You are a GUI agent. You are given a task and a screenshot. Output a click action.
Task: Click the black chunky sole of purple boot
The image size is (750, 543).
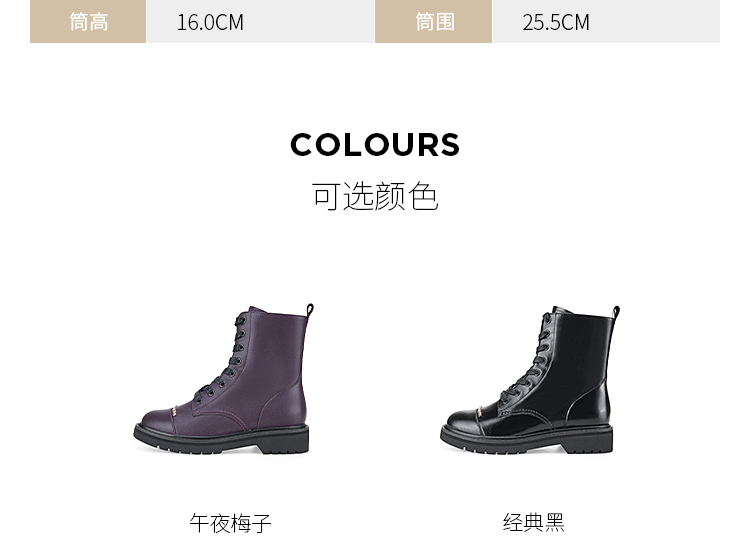tap(221, 439)
